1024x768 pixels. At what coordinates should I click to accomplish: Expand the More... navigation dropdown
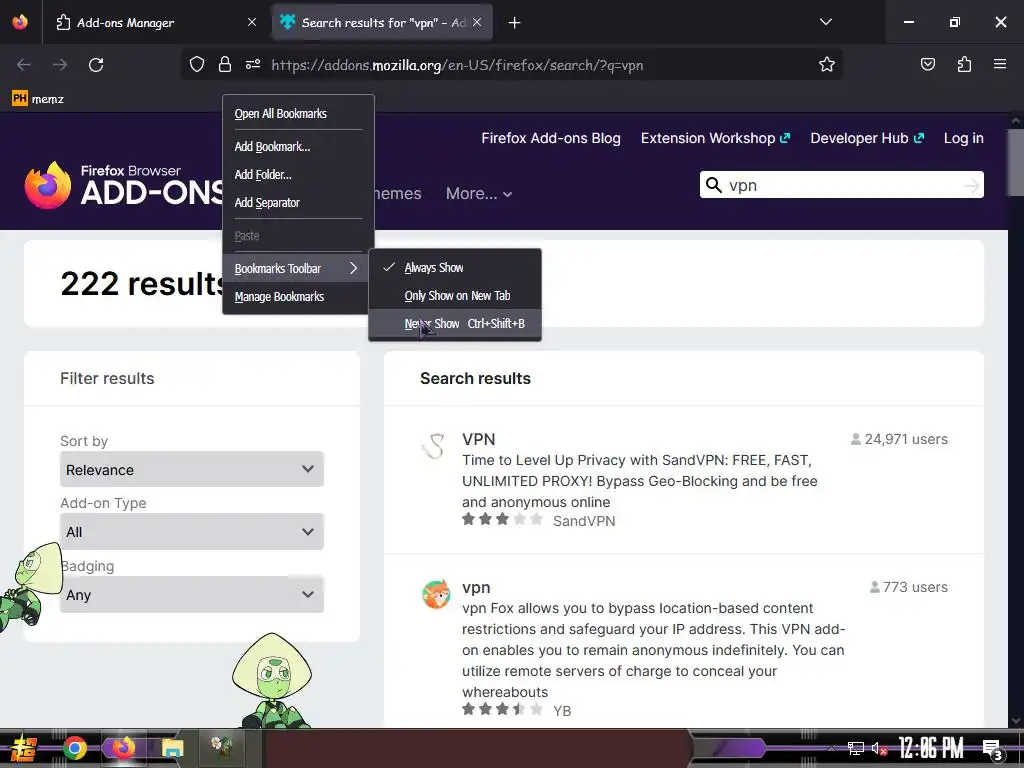tap(479, 194)
